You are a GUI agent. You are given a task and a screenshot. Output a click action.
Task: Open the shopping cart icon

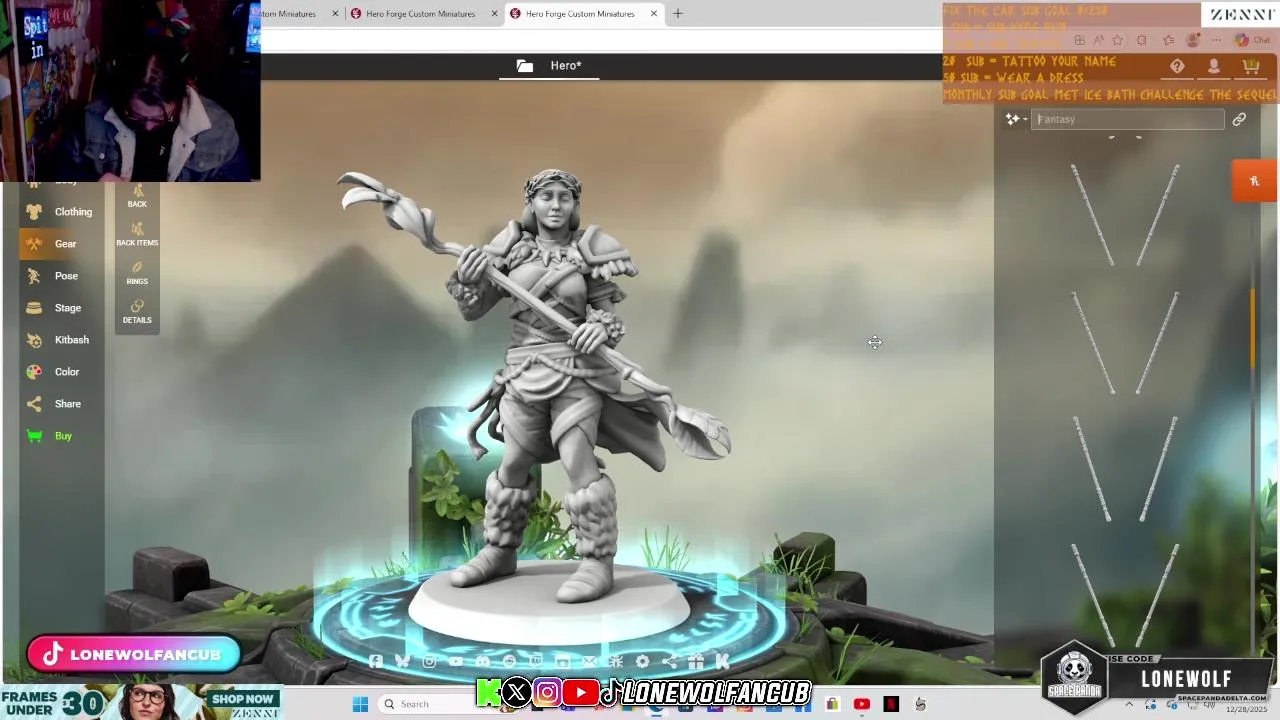click(1251, 66)
